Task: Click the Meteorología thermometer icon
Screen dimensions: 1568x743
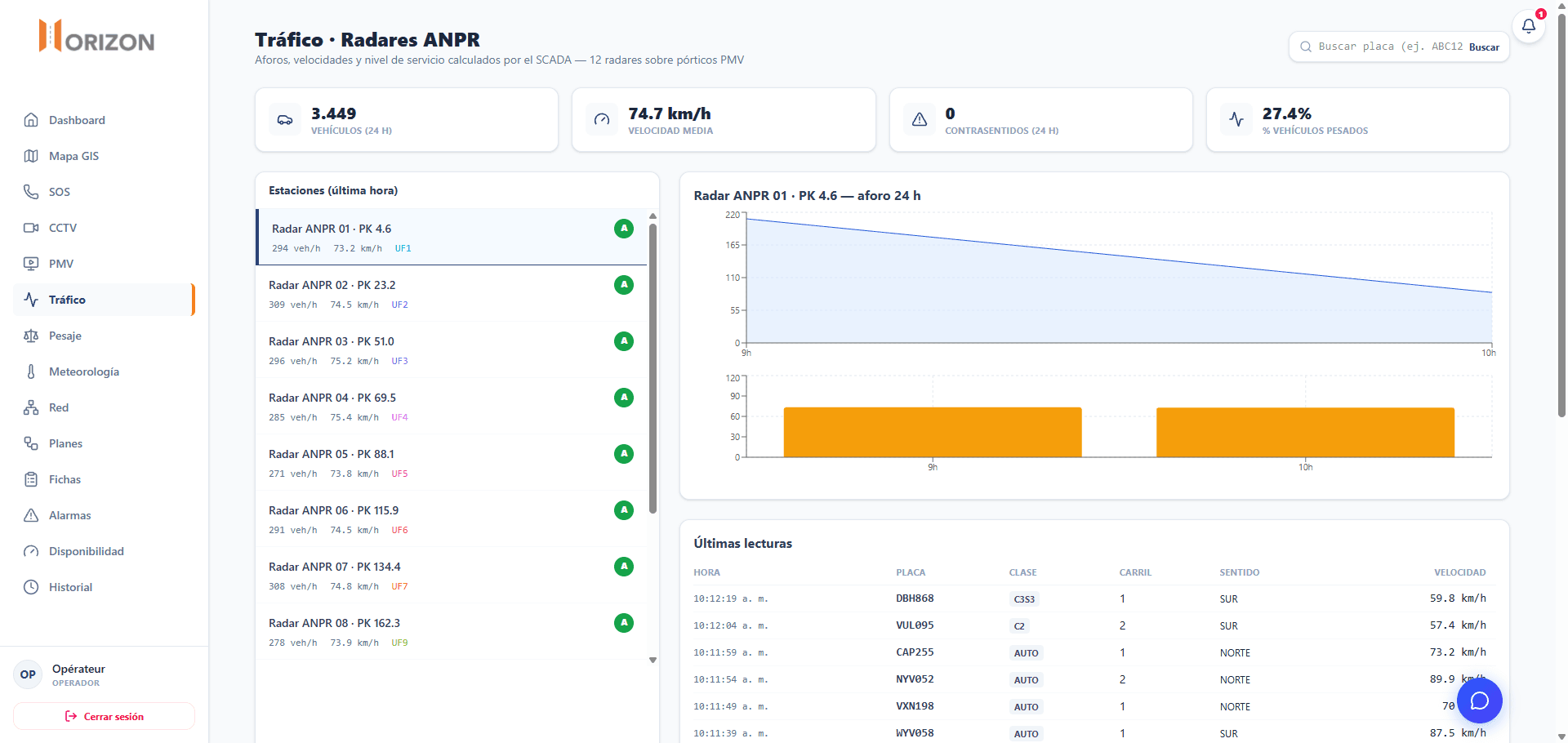Action: click(x=31, y=371)
